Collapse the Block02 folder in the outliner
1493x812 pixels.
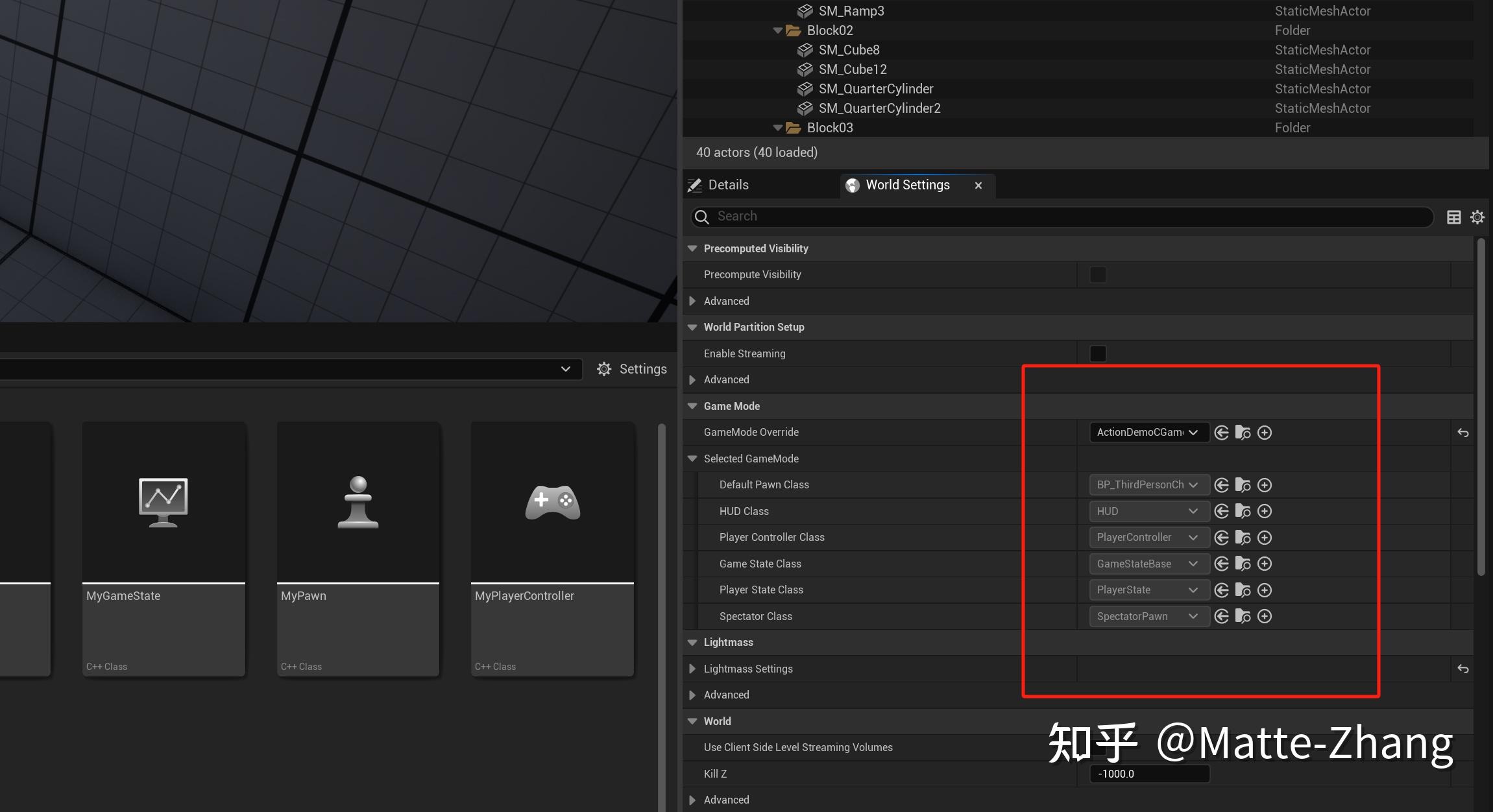point(778,30)
